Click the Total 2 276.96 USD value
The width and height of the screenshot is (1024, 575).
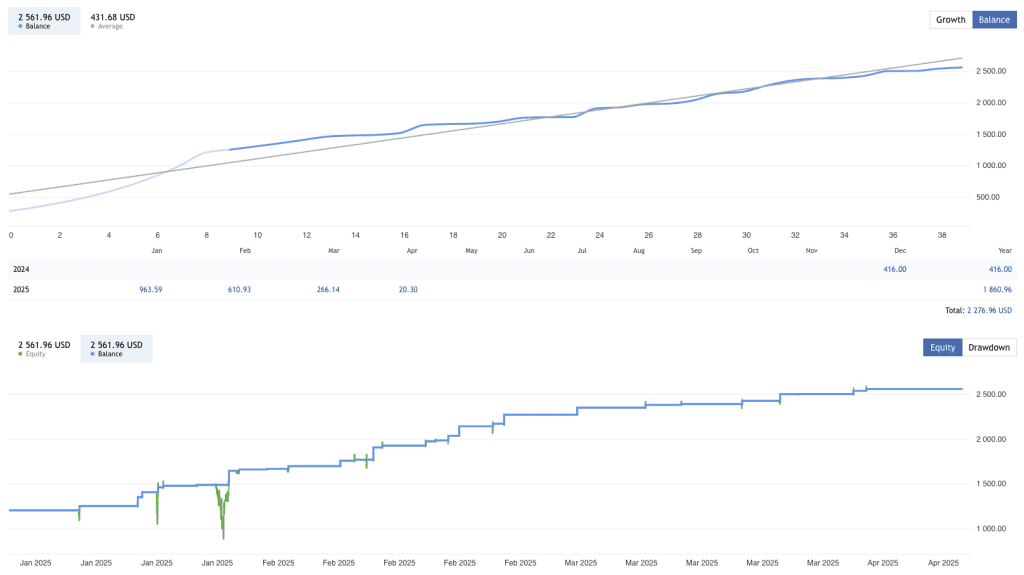tap(989, 311)
